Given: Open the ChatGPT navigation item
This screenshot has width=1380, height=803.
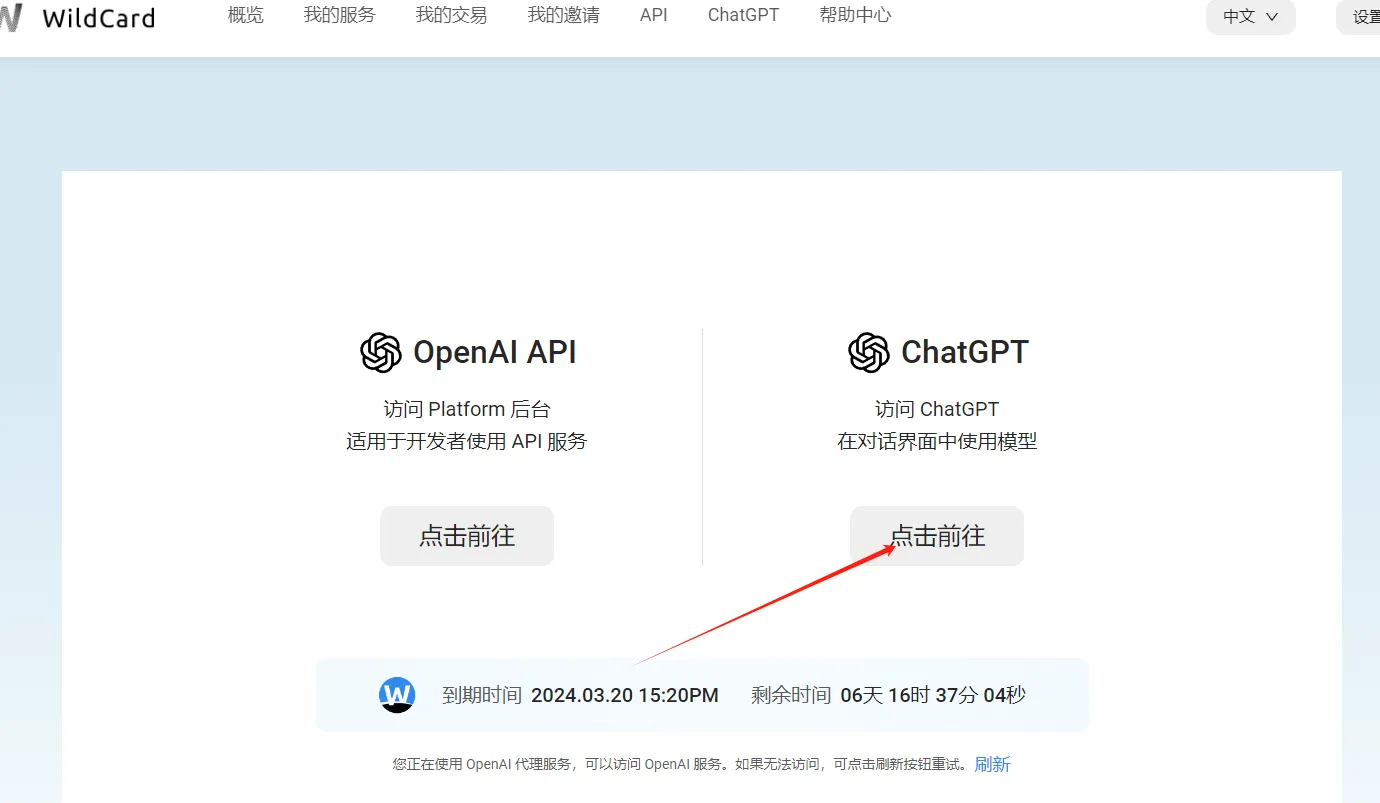Looking at the screenshot, I should (743, 15).
